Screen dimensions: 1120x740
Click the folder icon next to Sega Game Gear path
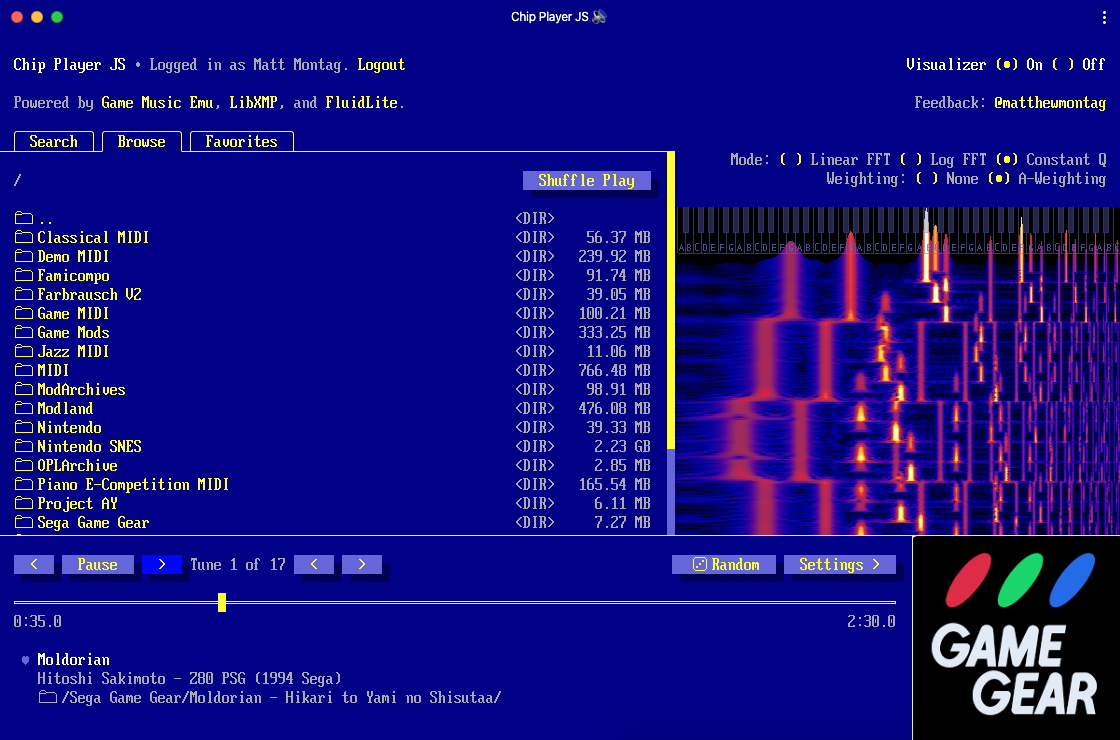47,698
